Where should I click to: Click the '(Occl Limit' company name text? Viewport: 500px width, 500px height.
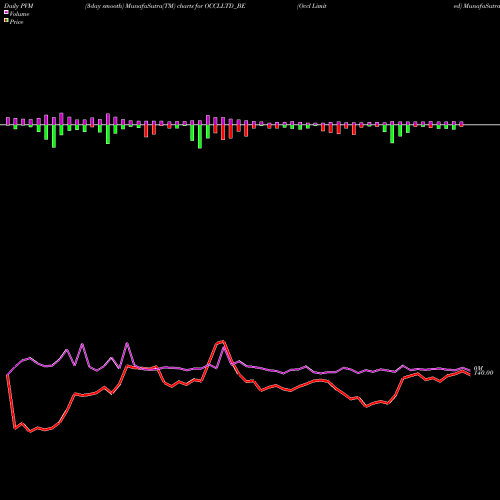coord(312,6)
